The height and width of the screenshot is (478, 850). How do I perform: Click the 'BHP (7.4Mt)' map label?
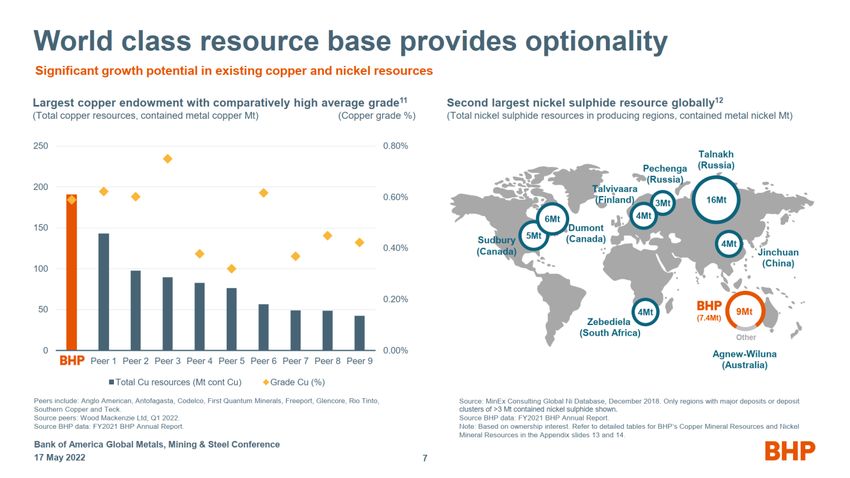click(x=709, y=311)
